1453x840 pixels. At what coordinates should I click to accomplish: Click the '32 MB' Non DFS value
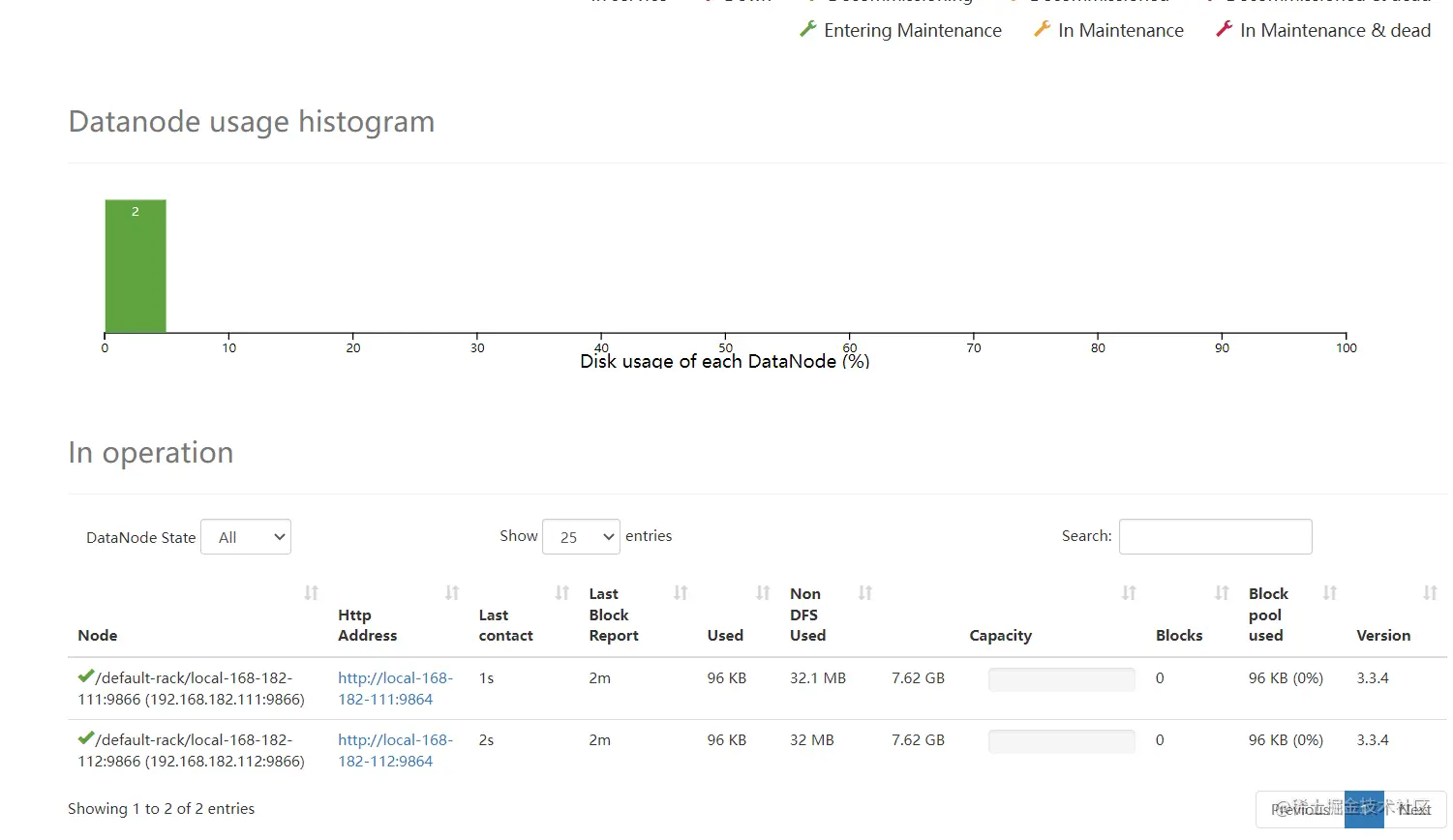[811, 739]
